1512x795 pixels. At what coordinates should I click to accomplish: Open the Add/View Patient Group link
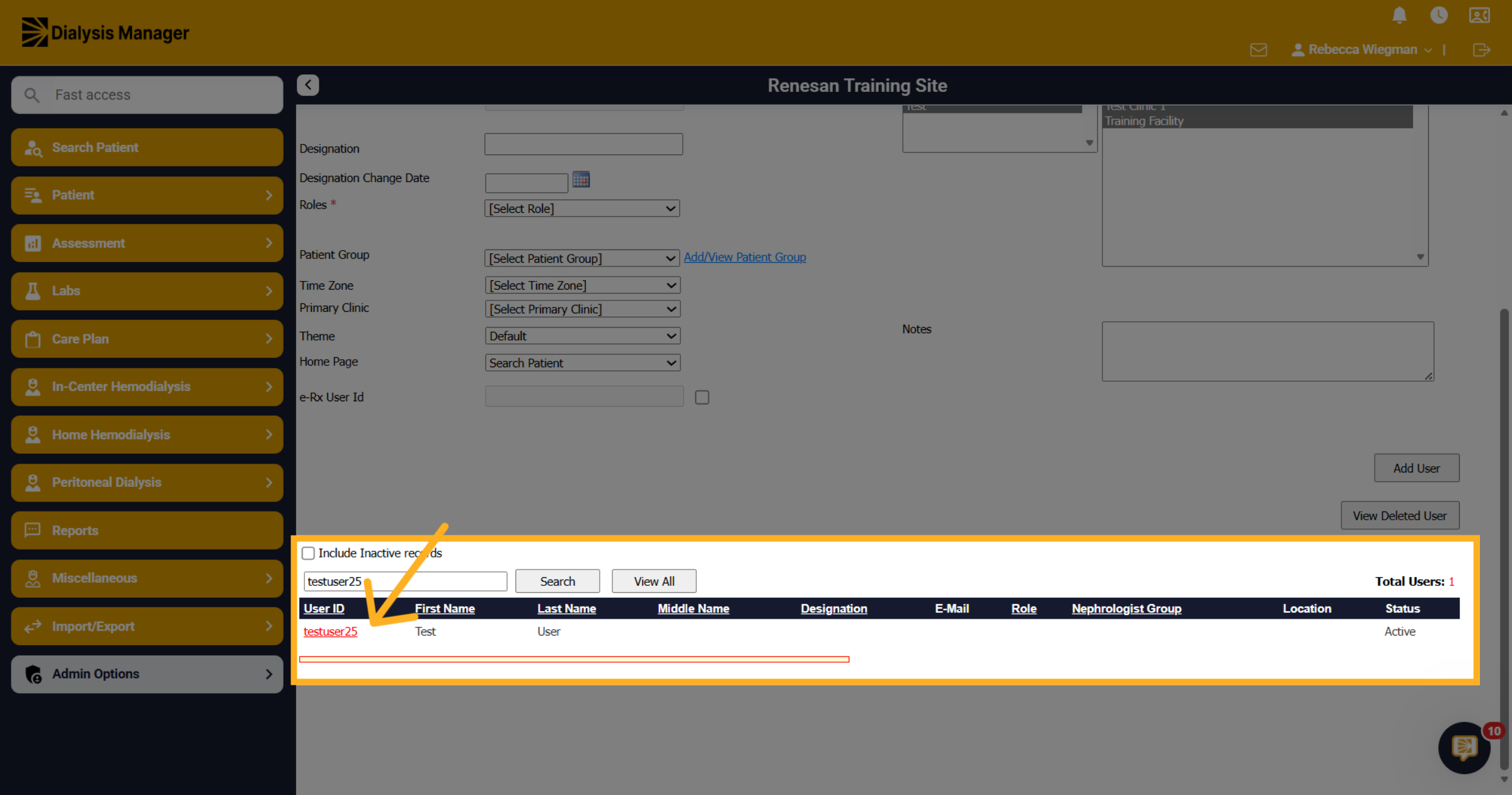[745, 257]
